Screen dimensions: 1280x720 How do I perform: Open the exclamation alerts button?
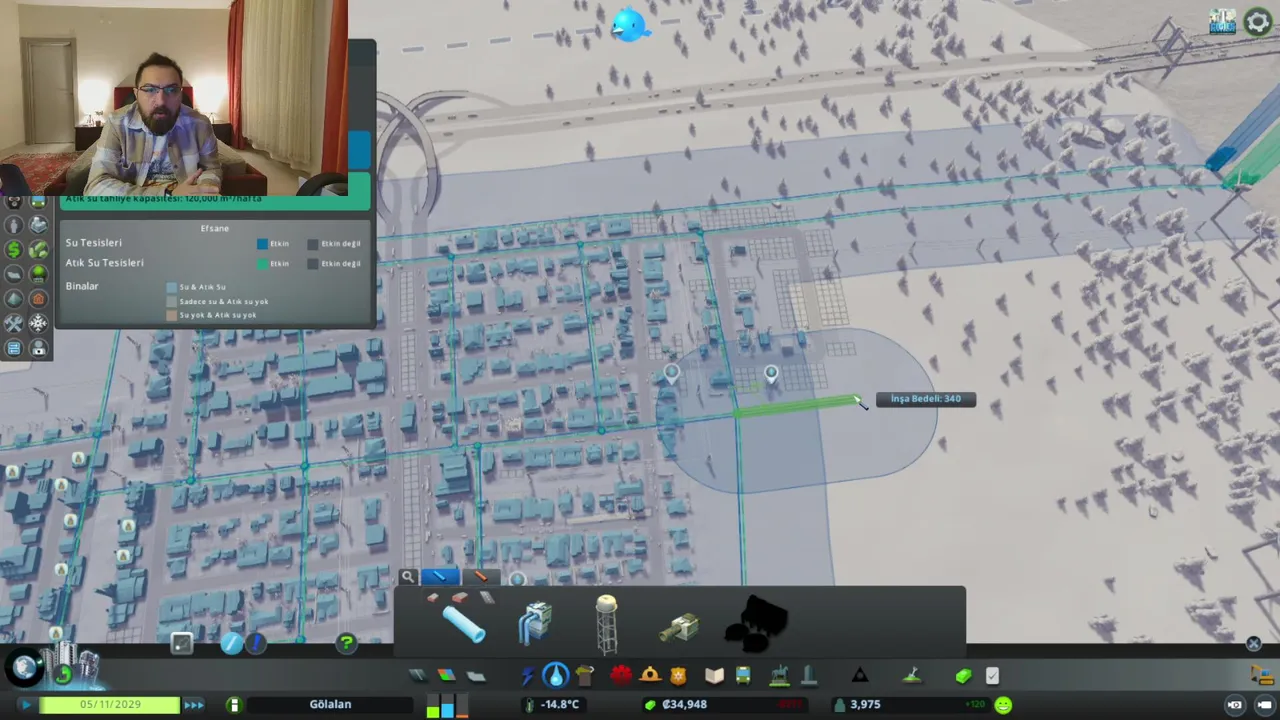[257, 644]
